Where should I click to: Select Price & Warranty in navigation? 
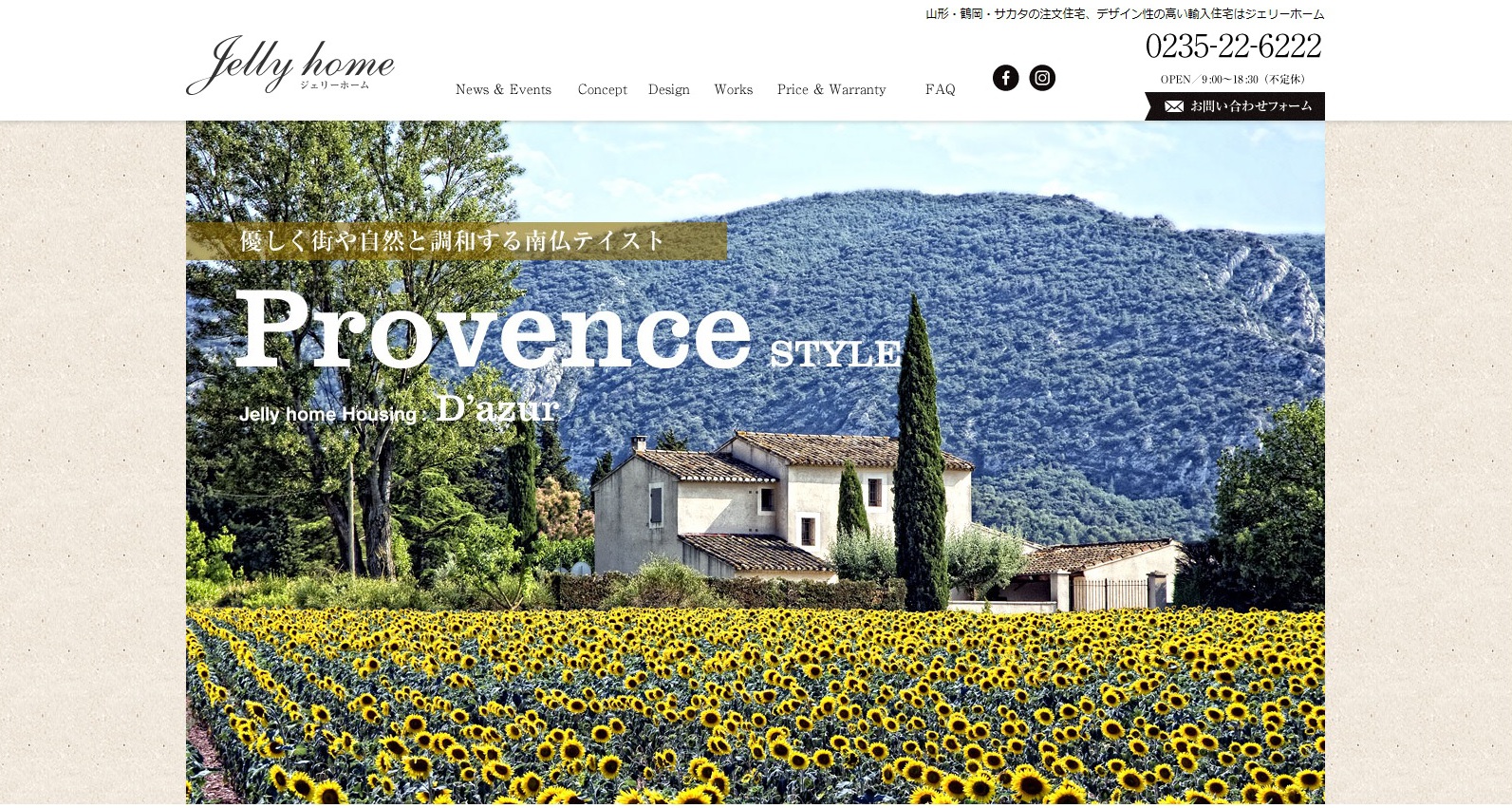tap(831, 89)
